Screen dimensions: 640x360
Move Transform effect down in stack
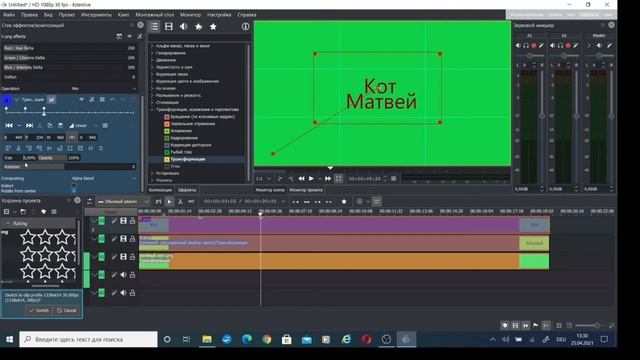[122, 100]
